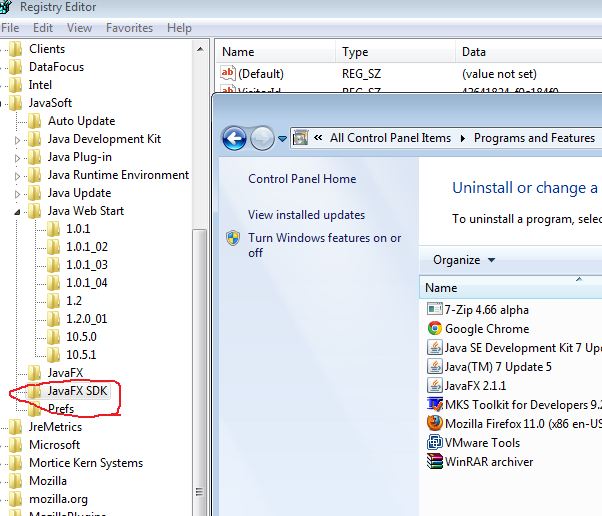Click the Name column header in registry values
The height and width of the screenshot is (516, 602).
pos(238,52)
